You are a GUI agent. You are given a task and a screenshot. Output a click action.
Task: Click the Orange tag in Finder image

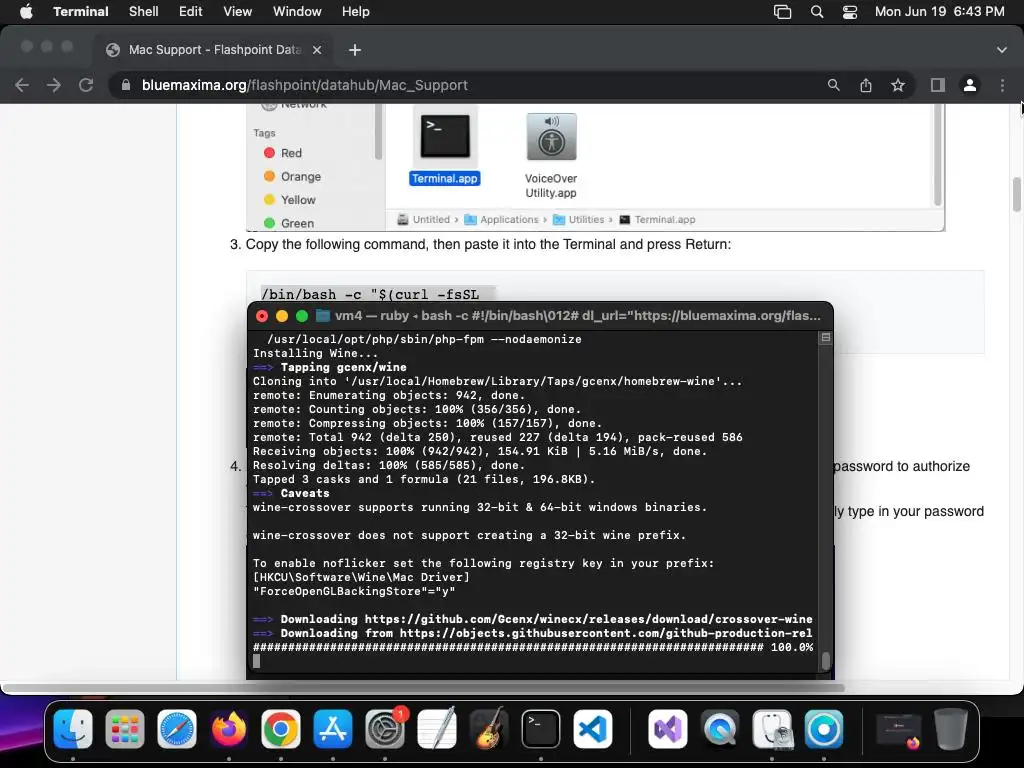[292, 176]
